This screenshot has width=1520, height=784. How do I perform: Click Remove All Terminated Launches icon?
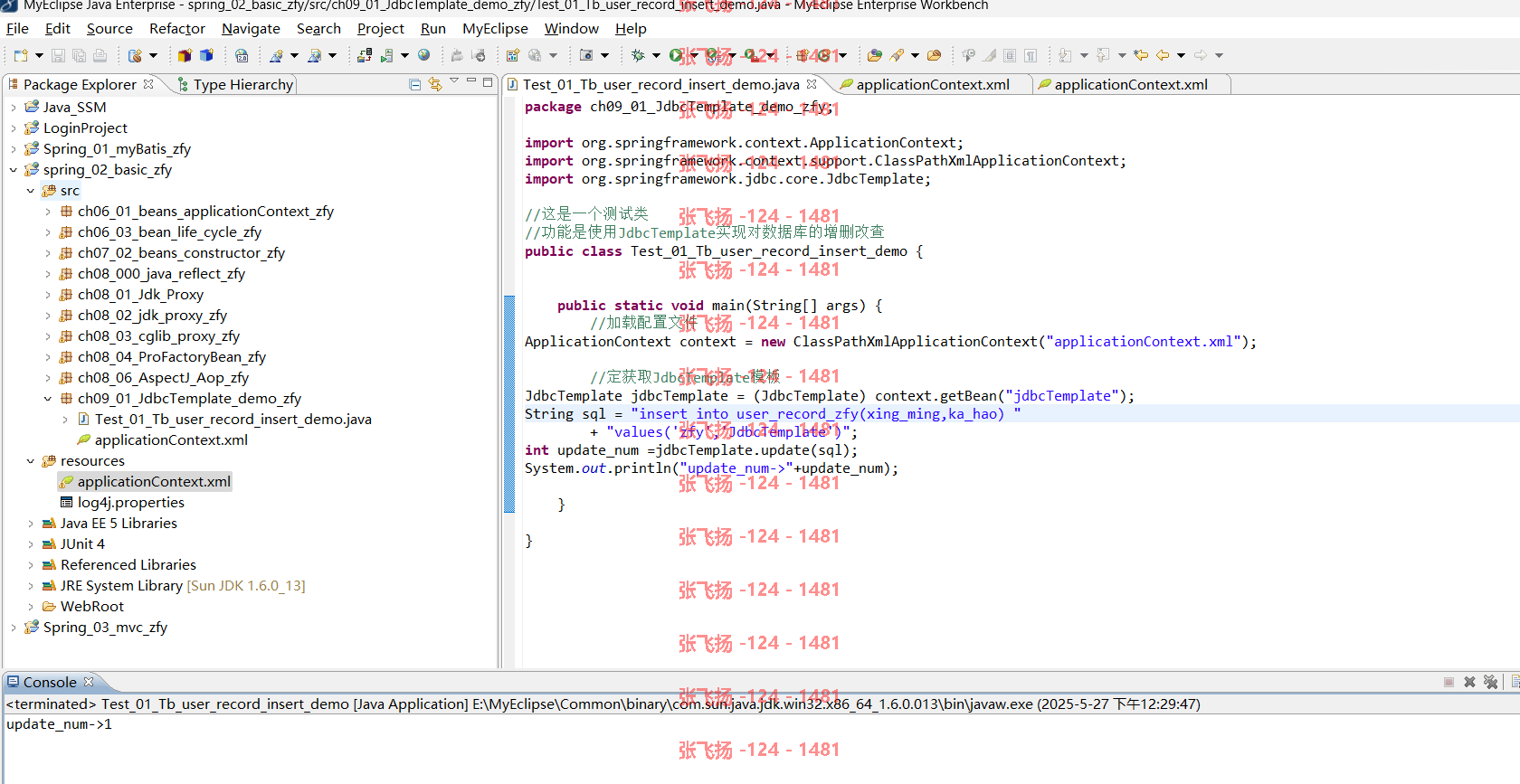pos(1490,682)
